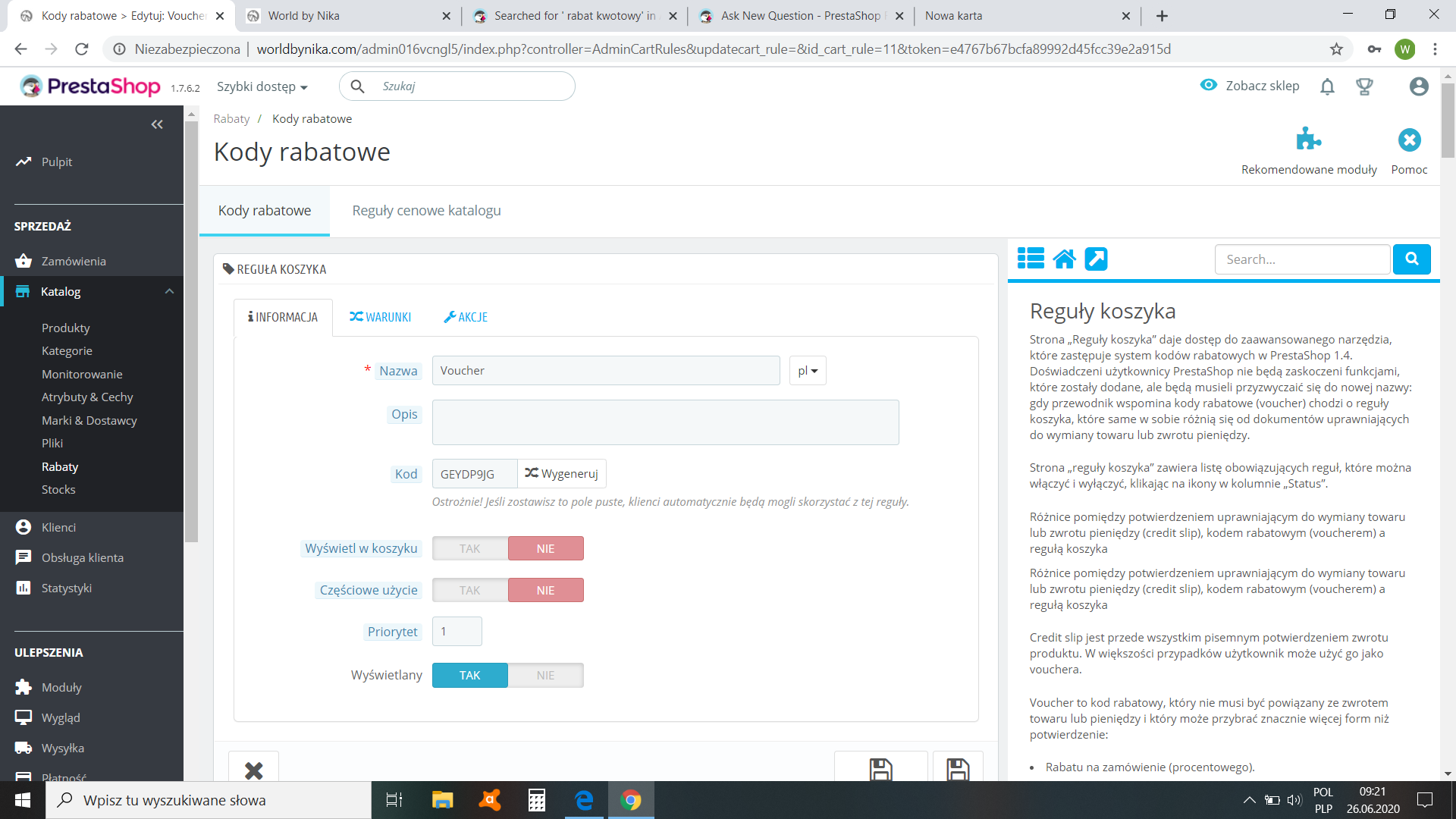Collapse the Katalog sidebar section
Screen dimensions: 1456x819
[x=169, y=291]
